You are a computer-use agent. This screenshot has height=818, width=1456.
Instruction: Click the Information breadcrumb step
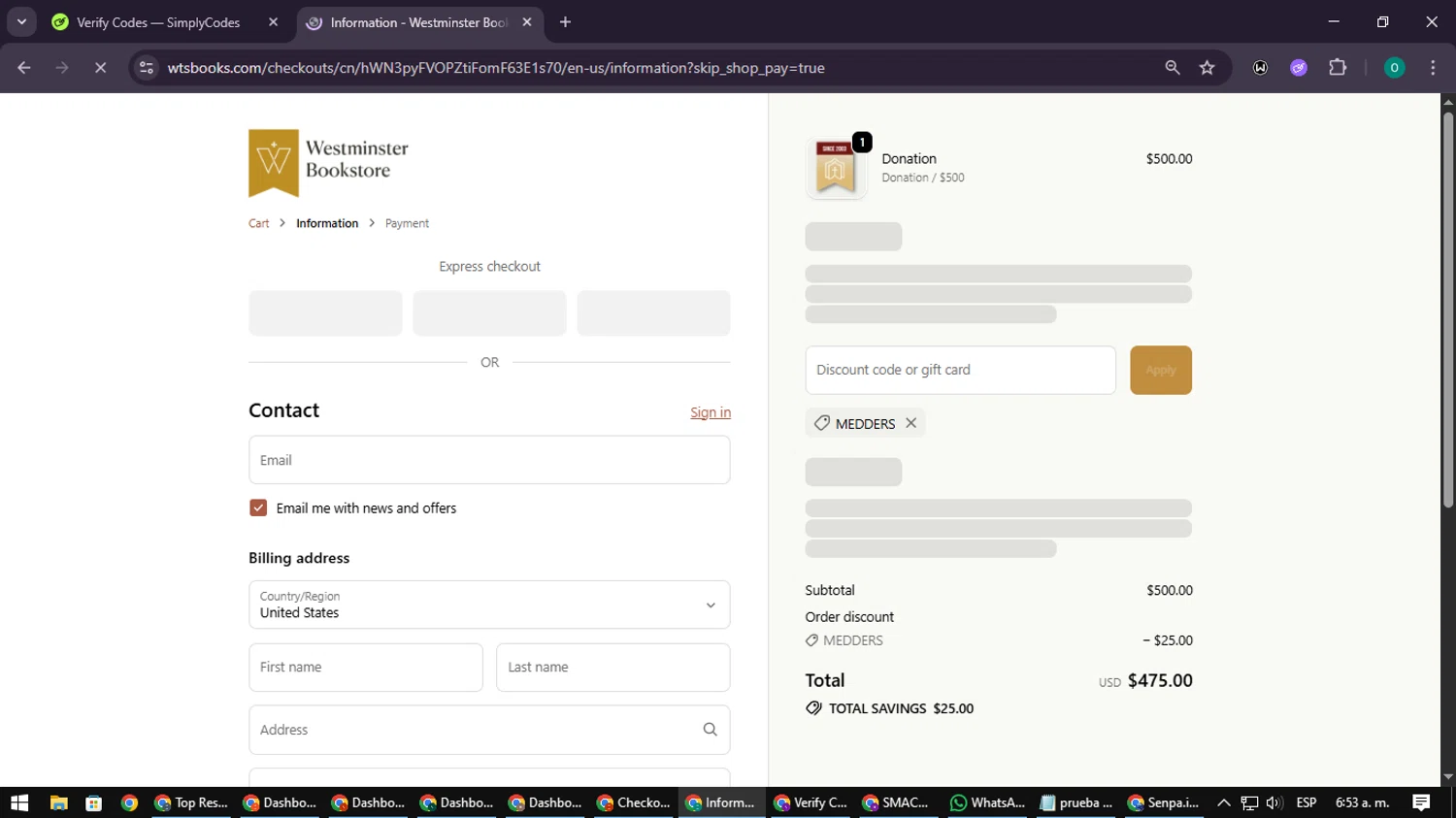327,223
